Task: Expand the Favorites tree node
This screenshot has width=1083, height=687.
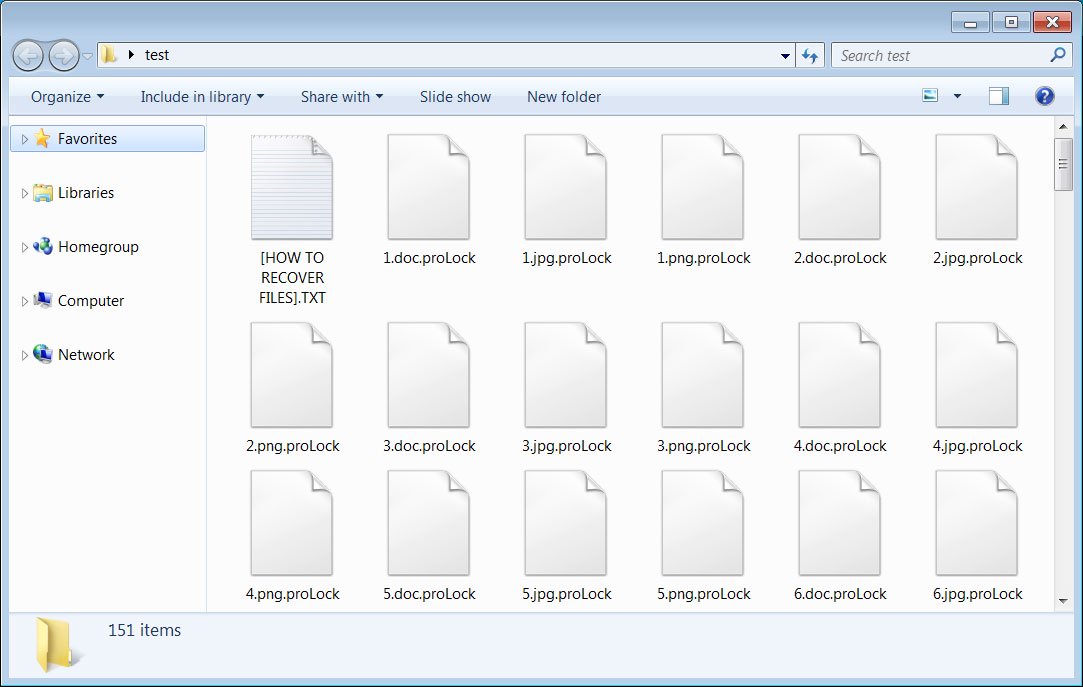Action: (25, 139)
